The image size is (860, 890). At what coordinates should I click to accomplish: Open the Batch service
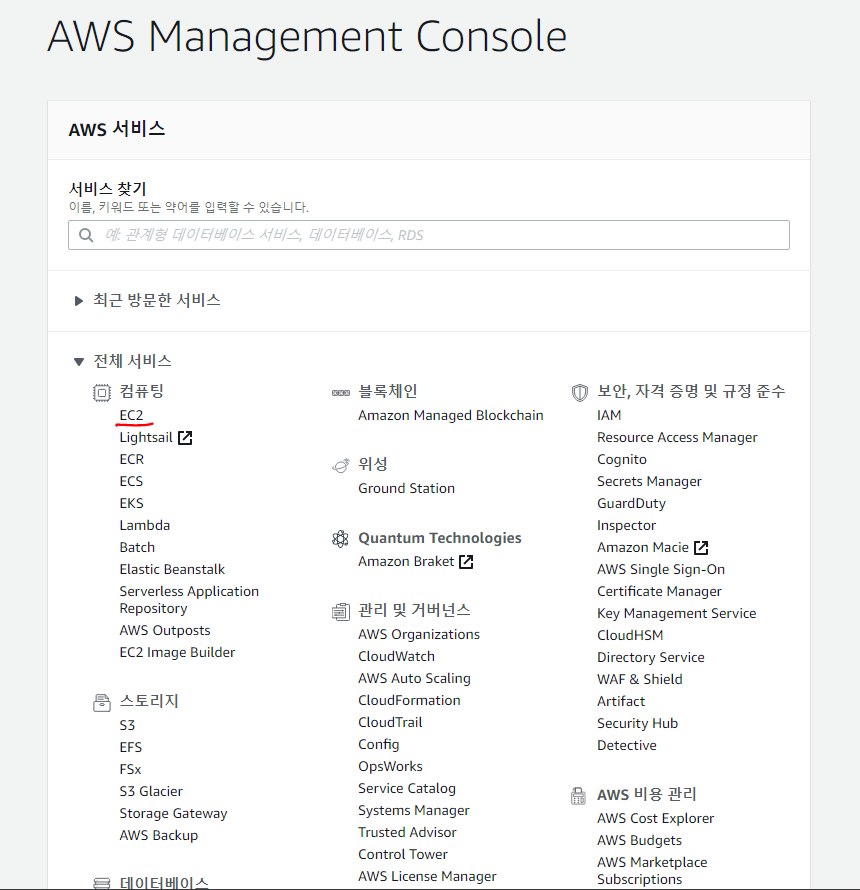tap(137, 548)
